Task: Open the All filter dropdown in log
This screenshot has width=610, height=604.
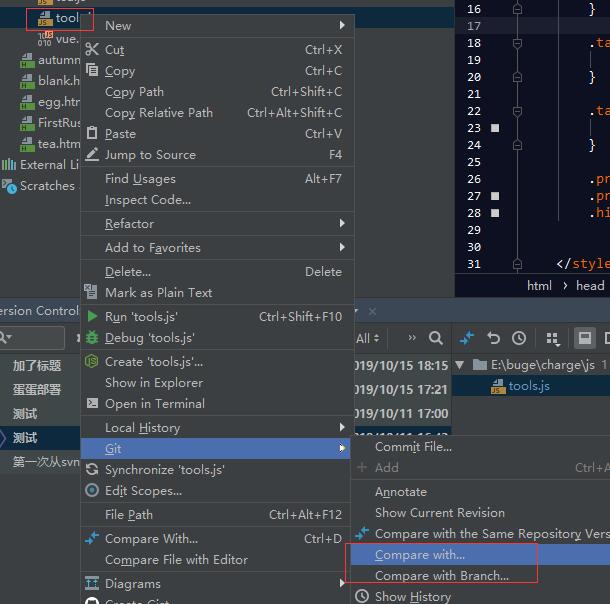Action: (x=367, y=338)
